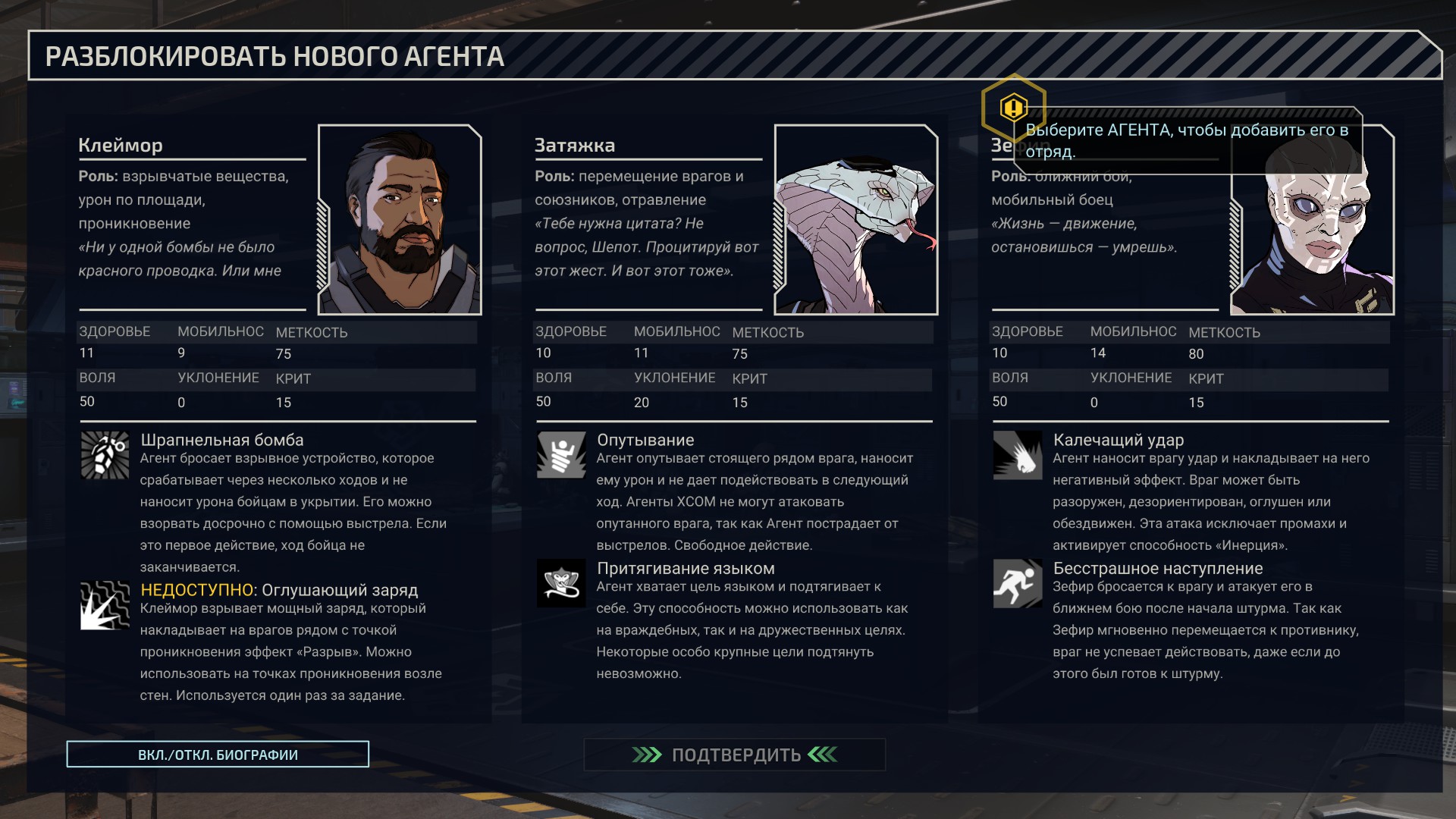1456x819 pixels.
Task: Toggle agent biographies with ВКЛ./ОТКЛ. БИОГРАФИИ
Action: tap(218, 755)
